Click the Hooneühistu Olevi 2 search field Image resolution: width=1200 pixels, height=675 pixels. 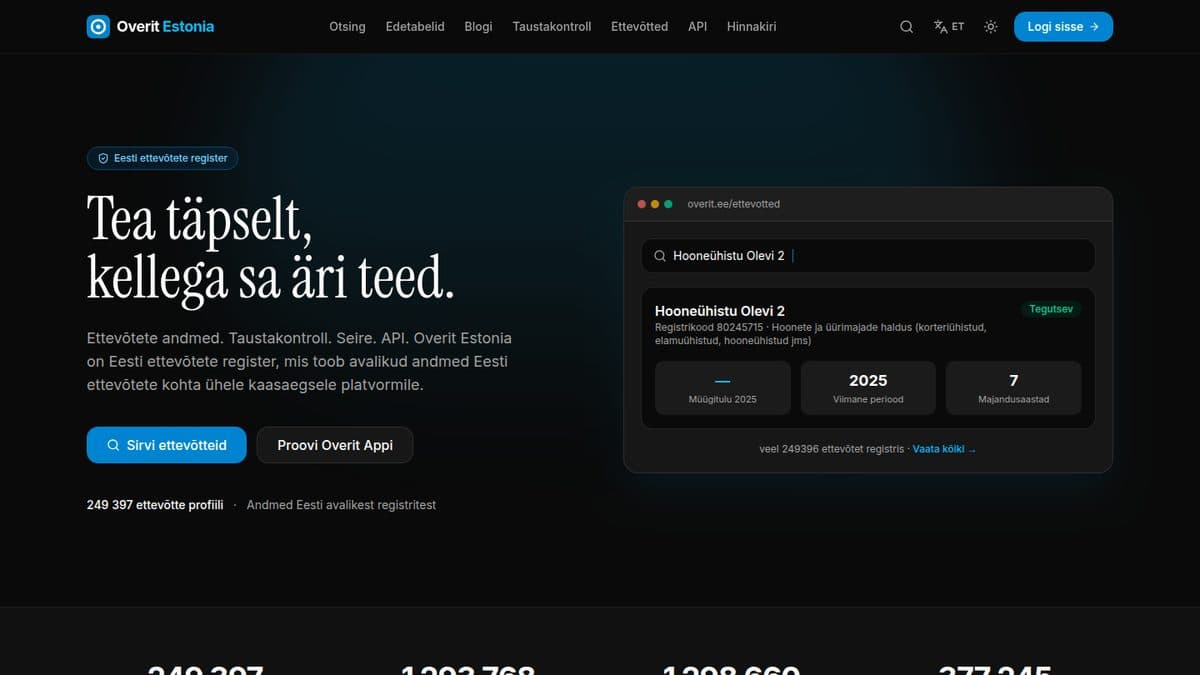[x=868, y=256]
